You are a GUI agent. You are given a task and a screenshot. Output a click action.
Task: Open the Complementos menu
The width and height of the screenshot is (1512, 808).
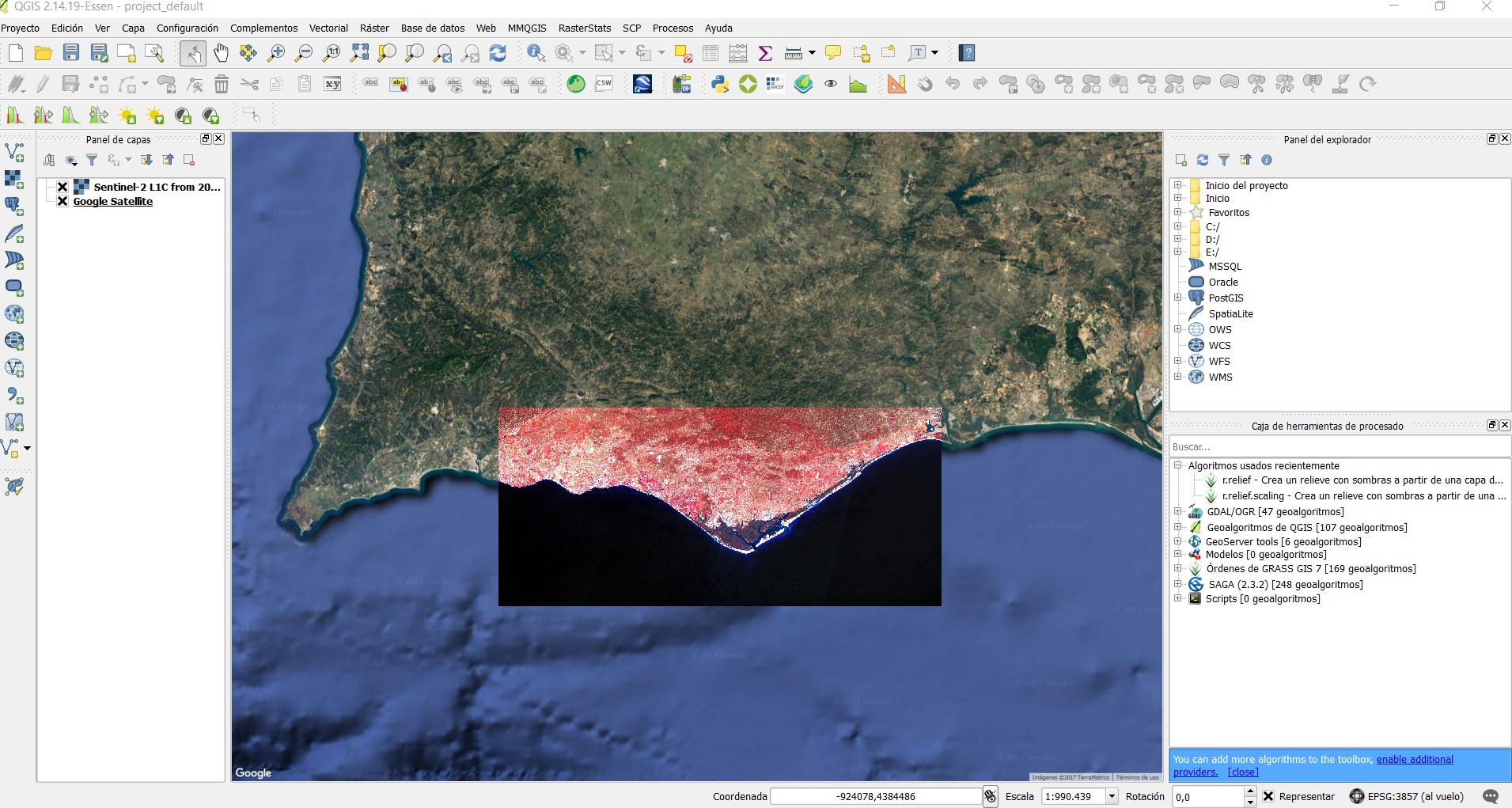(263, 28)
